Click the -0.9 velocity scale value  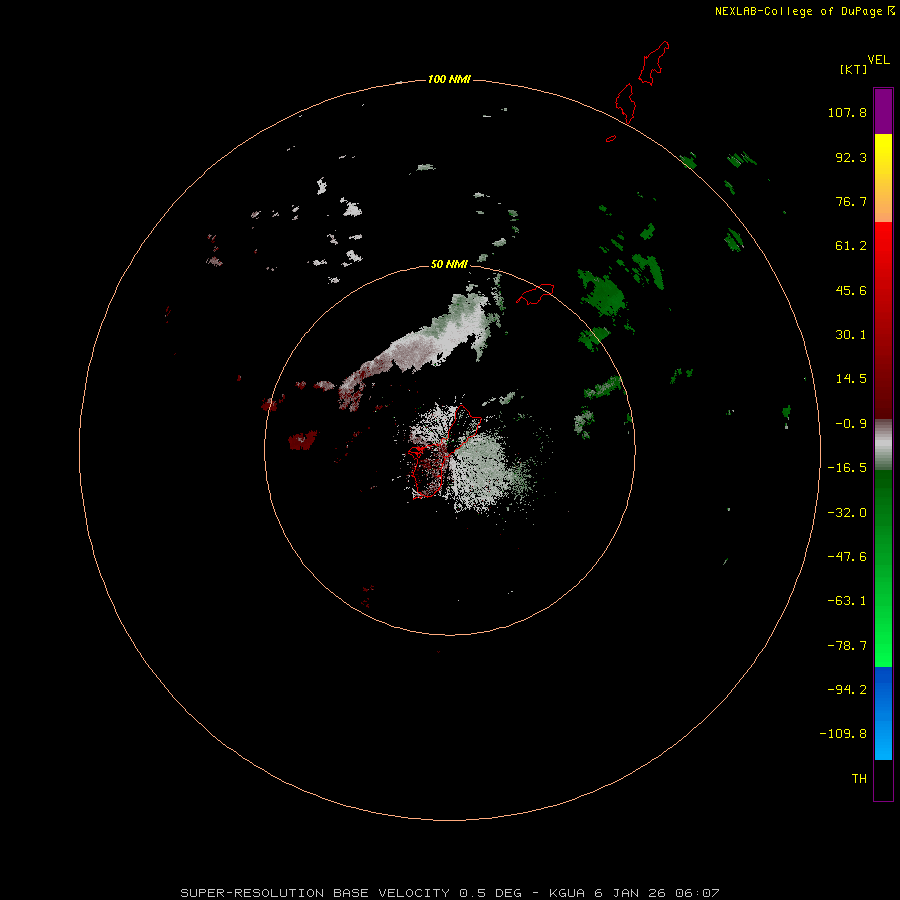pyautogui.click(x=851, y=424)
